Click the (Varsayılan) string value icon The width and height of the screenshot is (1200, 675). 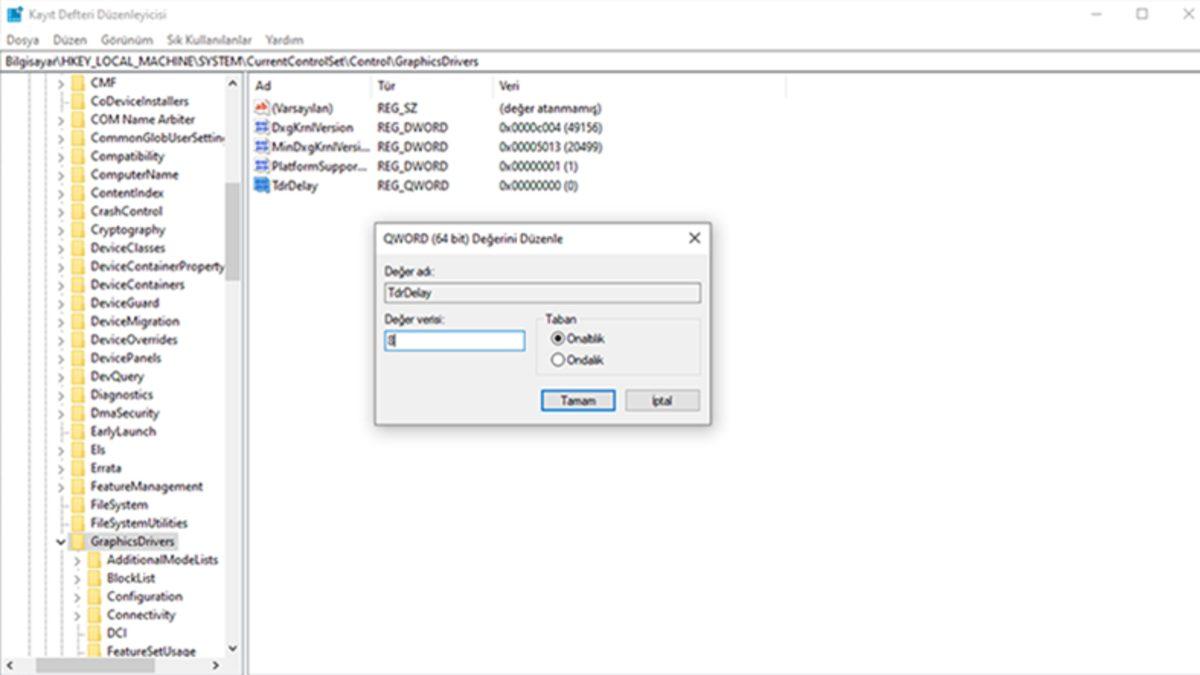point(263,108)
